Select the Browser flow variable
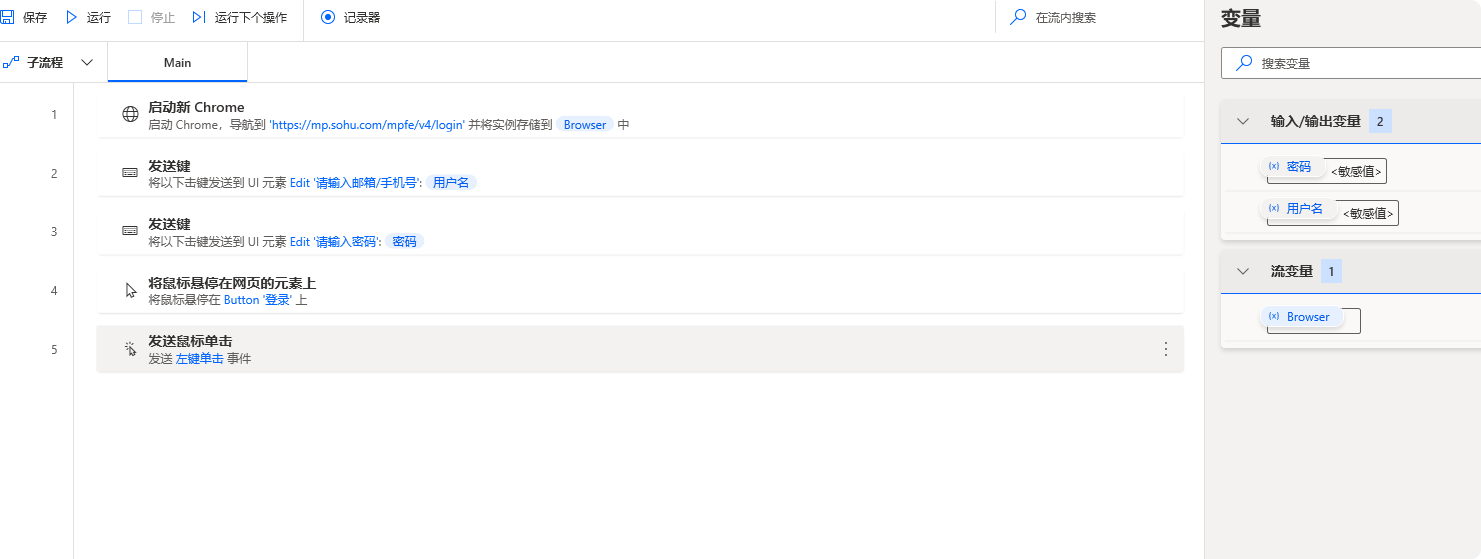The image size is (1481, 559). pyautogui.click(x=1299, y=317)
